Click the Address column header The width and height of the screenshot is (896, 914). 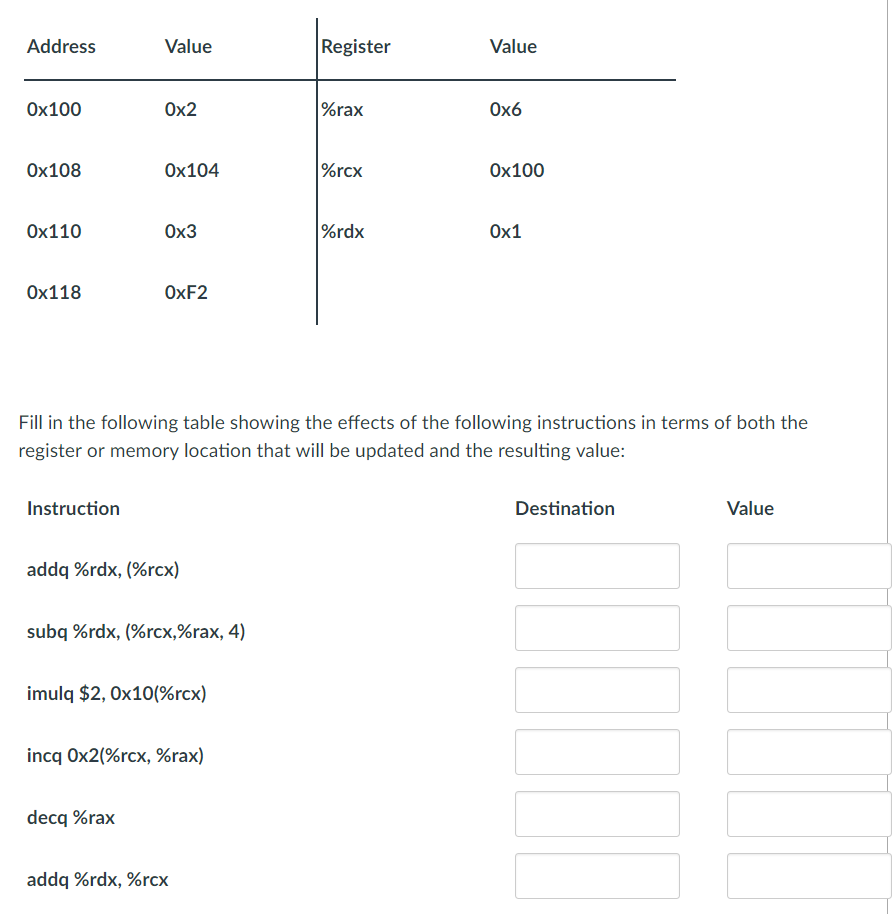point(61,46)
